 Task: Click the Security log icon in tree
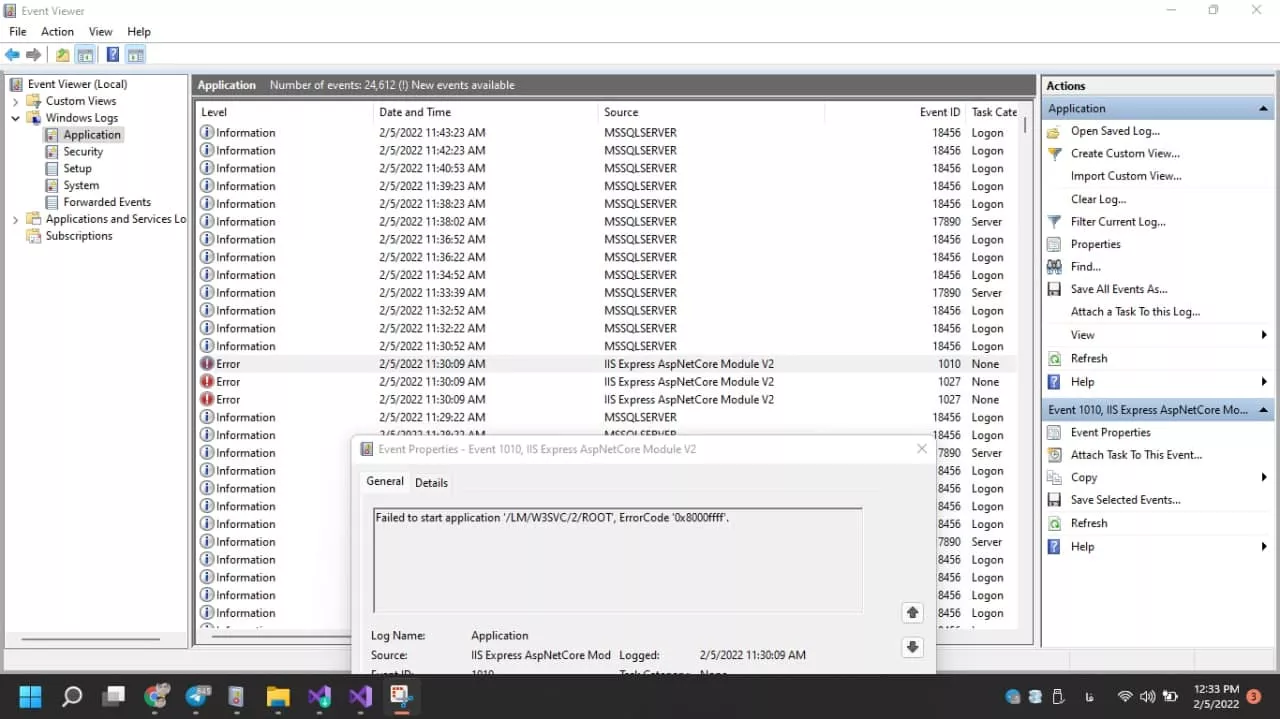pos(52,152)
